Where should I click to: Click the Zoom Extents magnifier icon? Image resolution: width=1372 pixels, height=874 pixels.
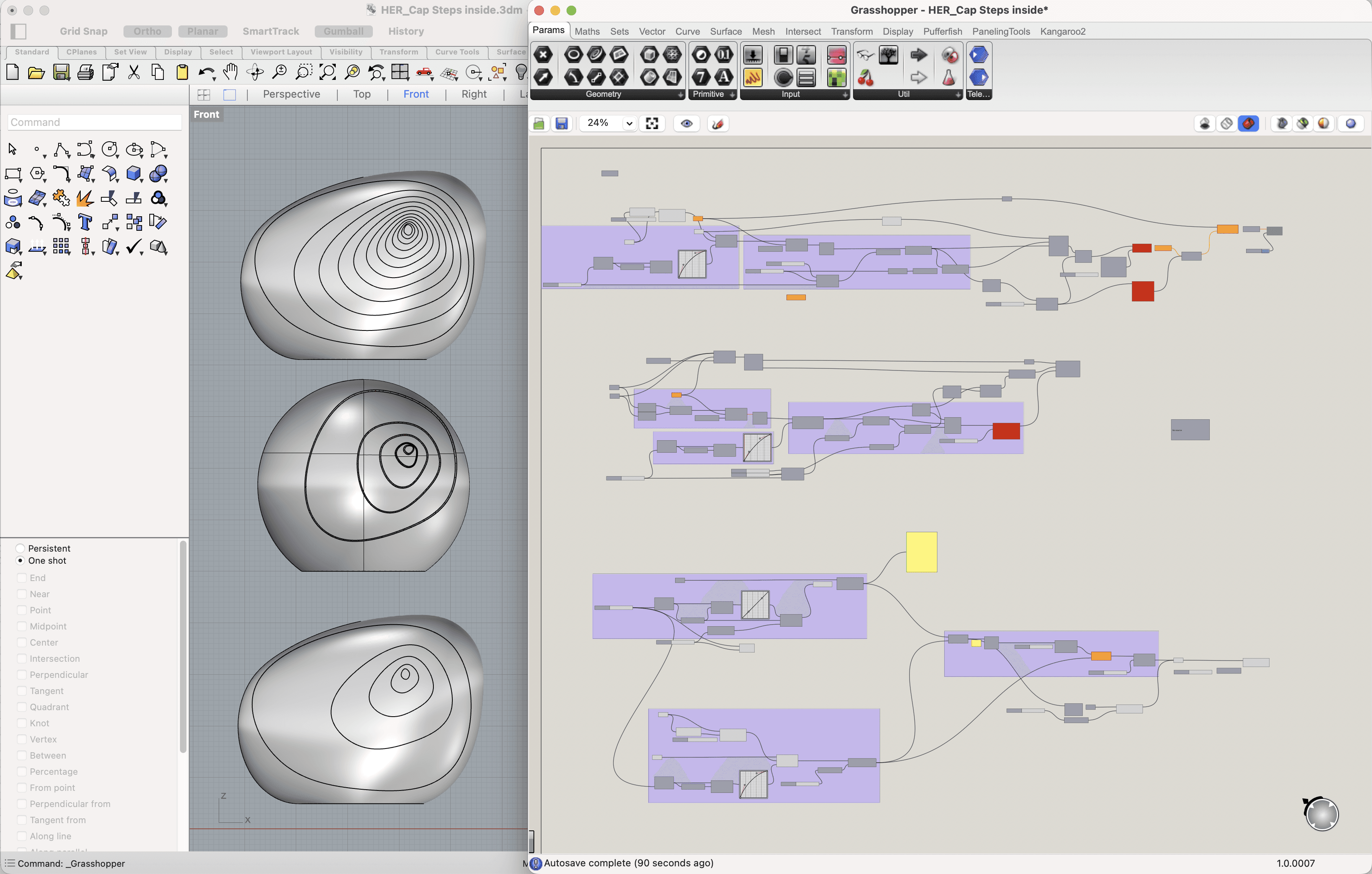coord(328,72)
